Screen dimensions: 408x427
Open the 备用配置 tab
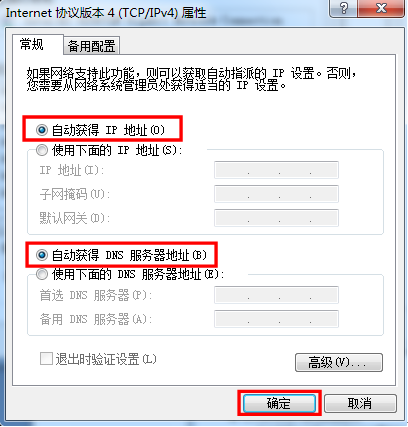[x=91, y=46]
